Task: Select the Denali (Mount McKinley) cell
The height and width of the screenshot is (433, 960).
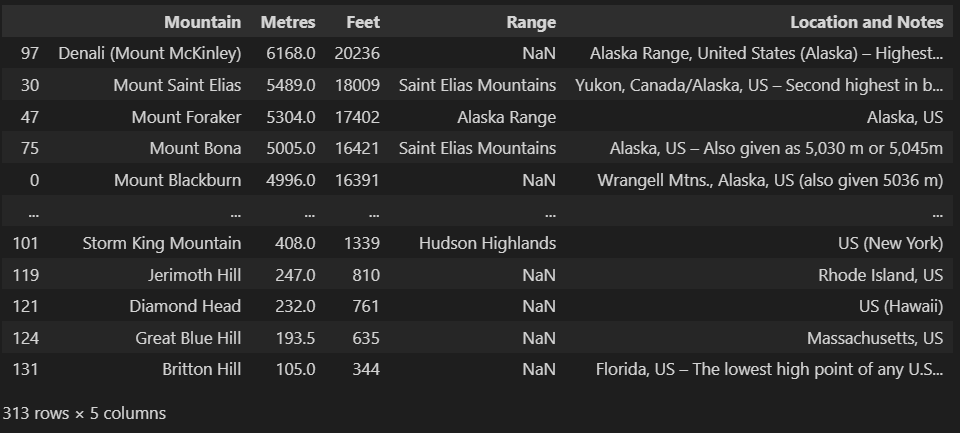Action: pyautogui.click(x=150, y=53)
